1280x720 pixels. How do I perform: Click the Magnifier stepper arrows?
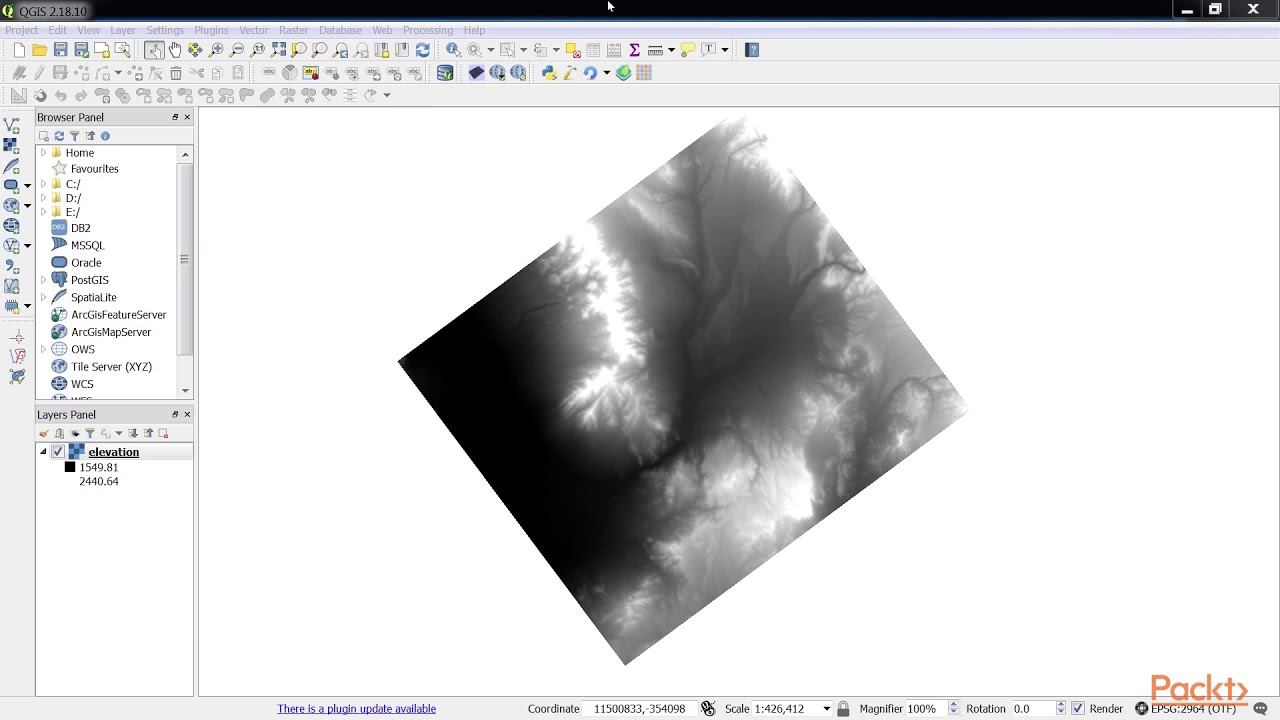pos(954,708)
